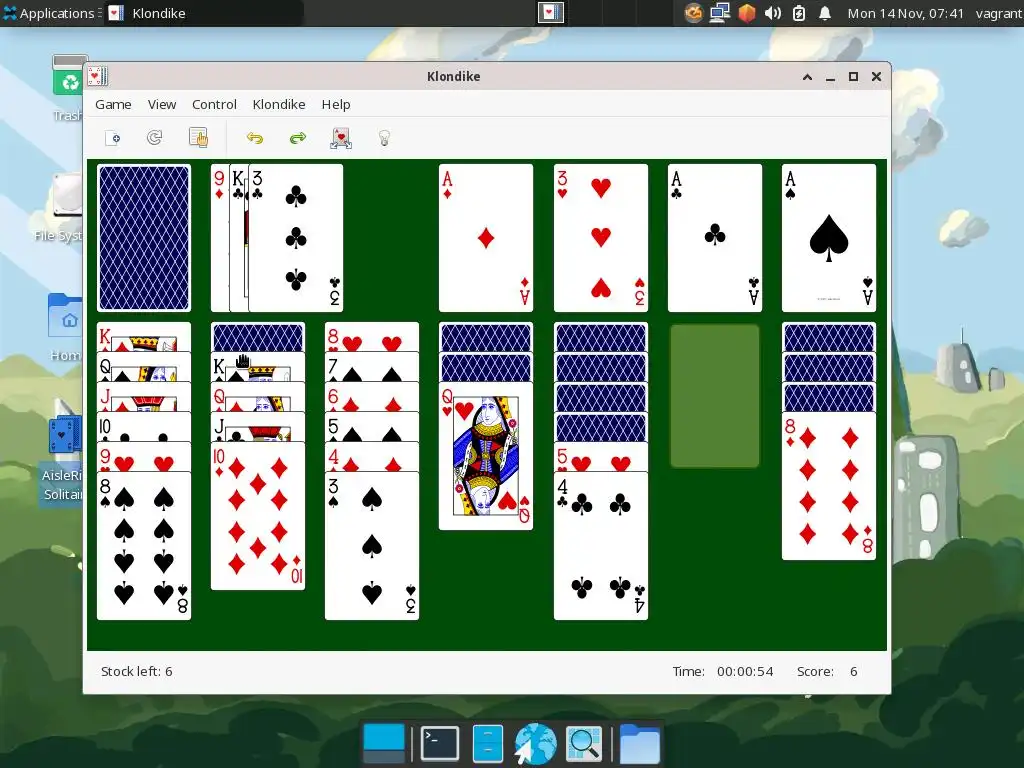
Task: Open the Klondike menu
Action: pos(279,104)
